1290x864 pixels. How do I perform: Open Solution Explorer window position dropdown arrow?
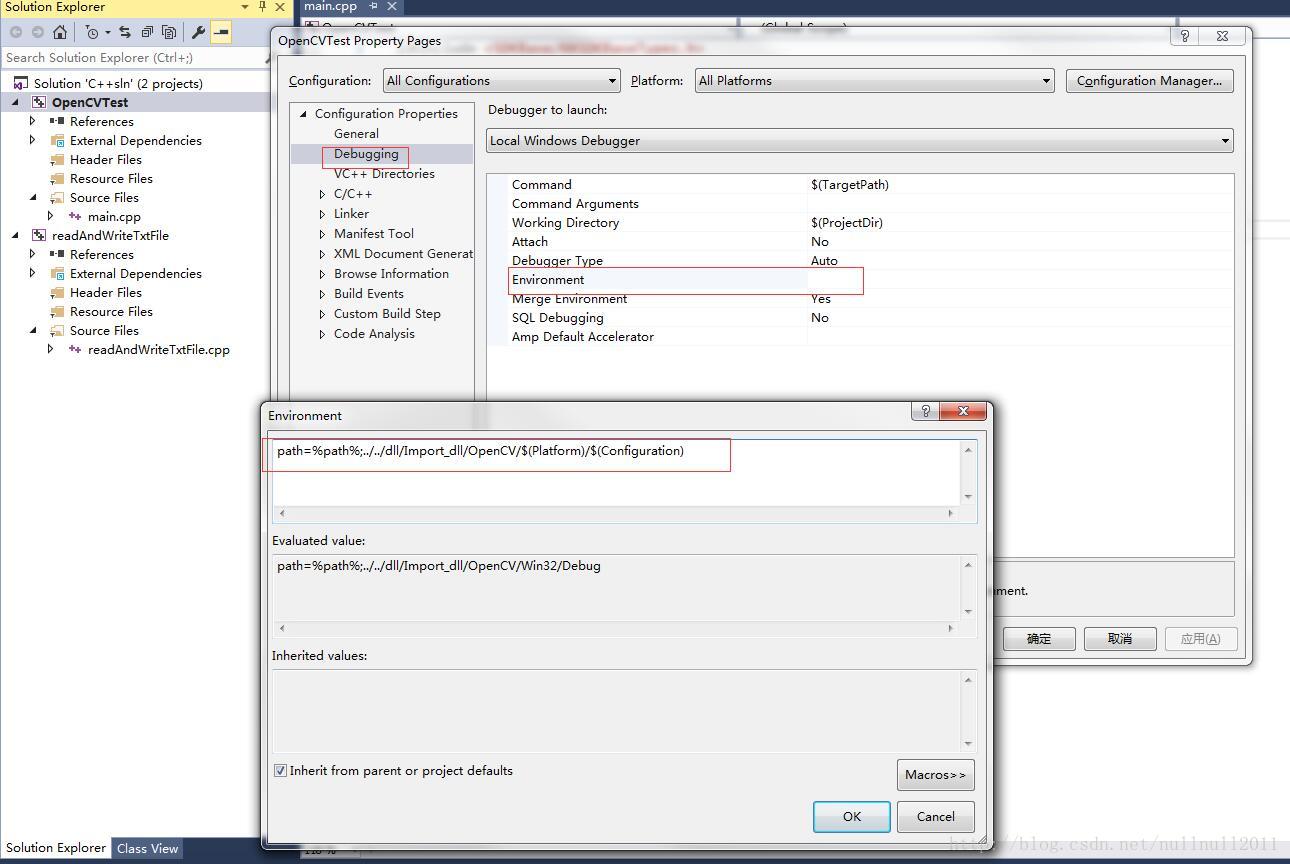coord(245,7)
